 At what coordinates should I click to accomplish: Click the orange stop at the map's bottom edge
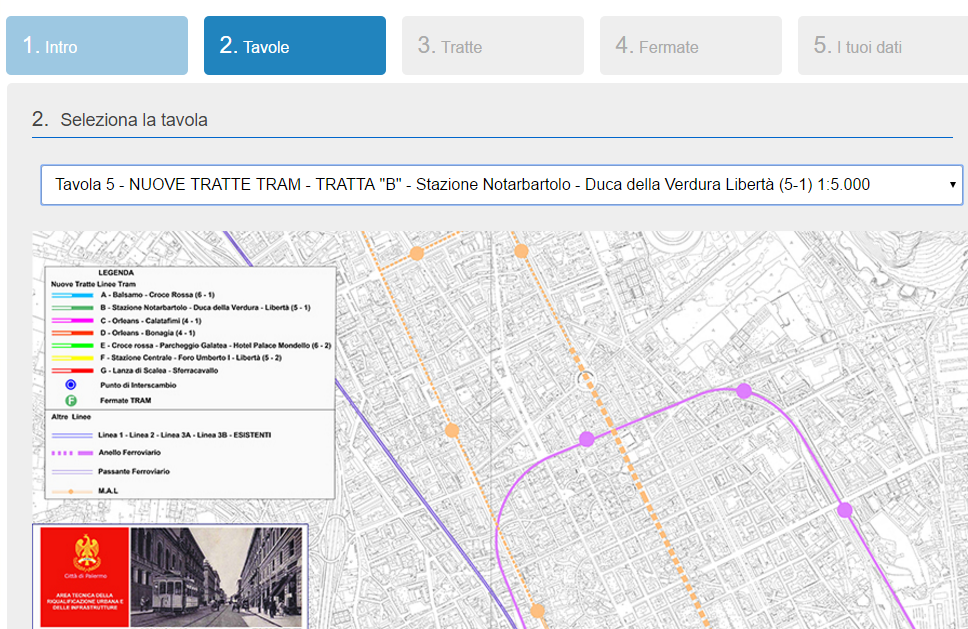coord(537,610)
